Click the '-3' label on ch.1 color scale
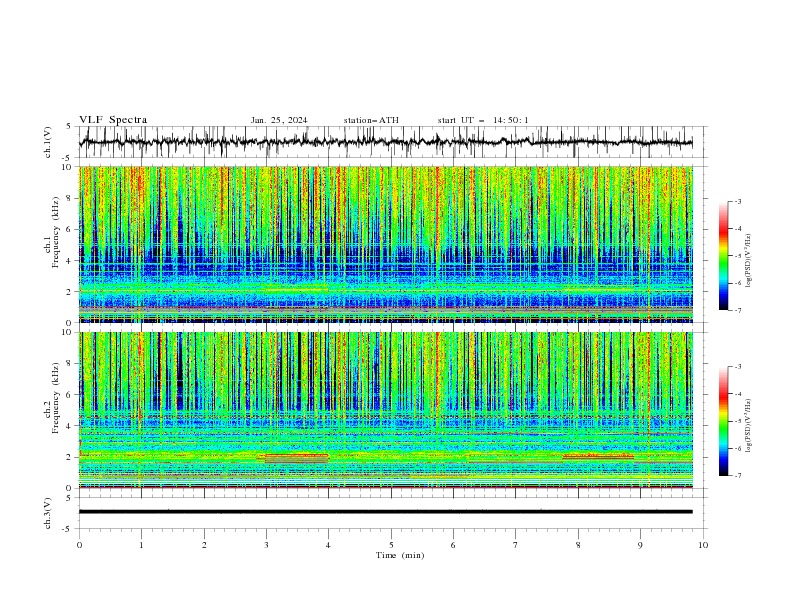Image resolution: width=792 pixels, height=612 pixels. 738,201
